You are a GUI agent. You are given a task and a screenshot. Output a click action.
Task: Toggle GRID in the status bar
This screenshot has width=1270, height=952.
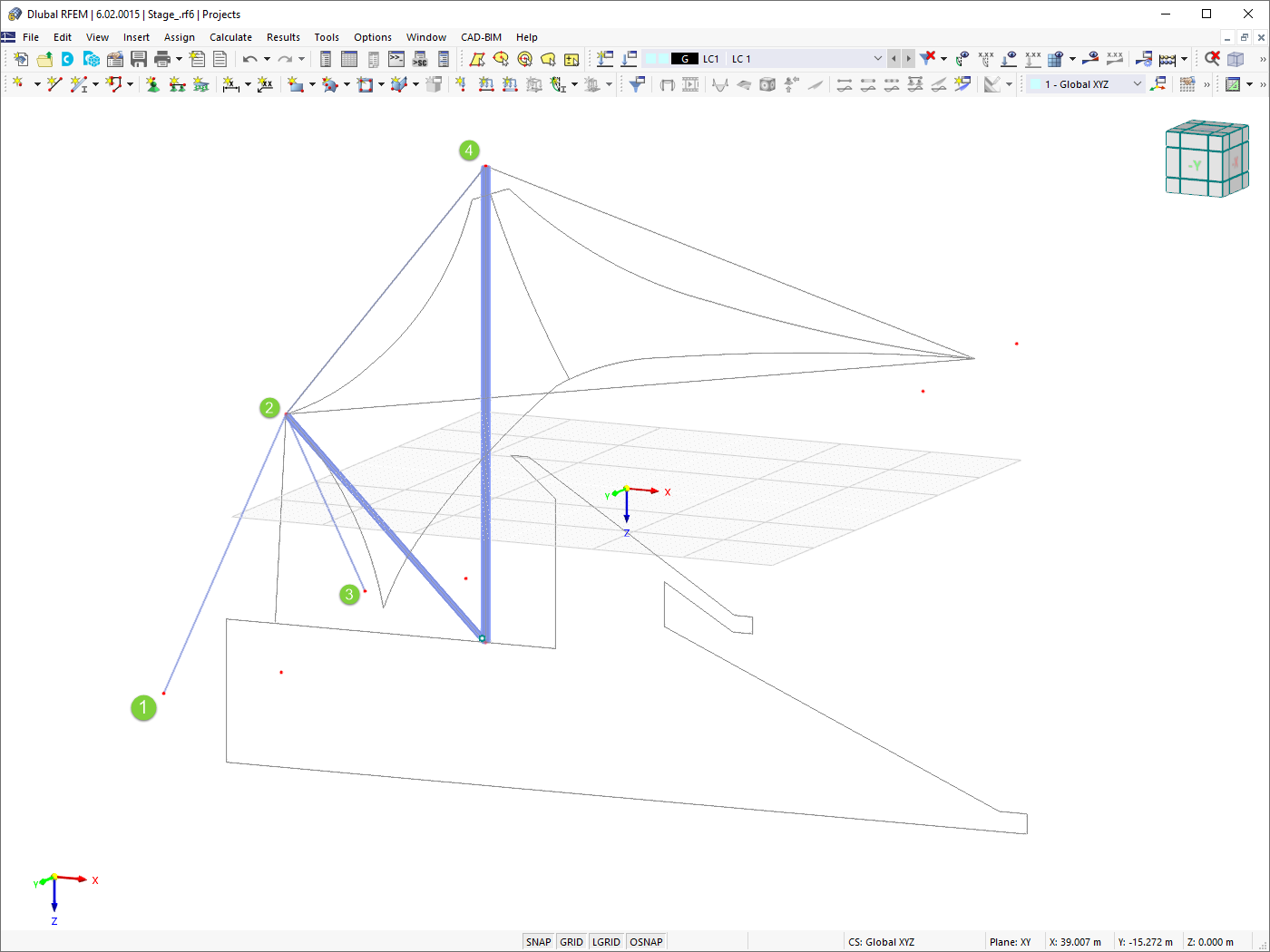[x=571, y=942]
